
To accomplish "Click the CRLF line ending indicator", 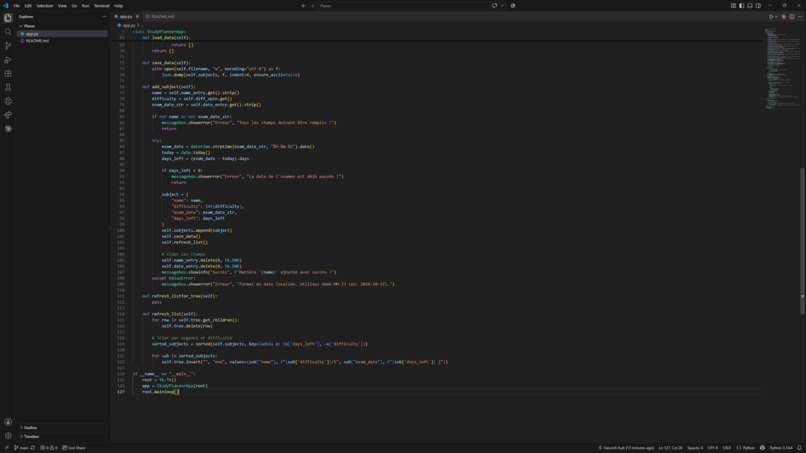I will [727, 448].
